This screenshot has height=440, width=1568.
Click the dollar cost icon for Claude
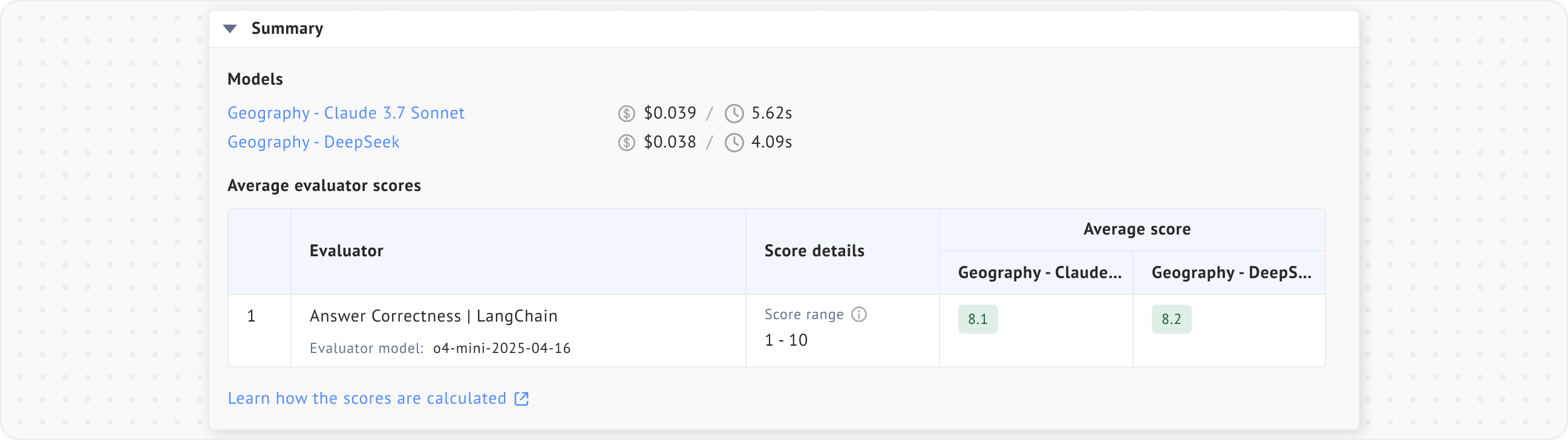click(x=626, y=114)
